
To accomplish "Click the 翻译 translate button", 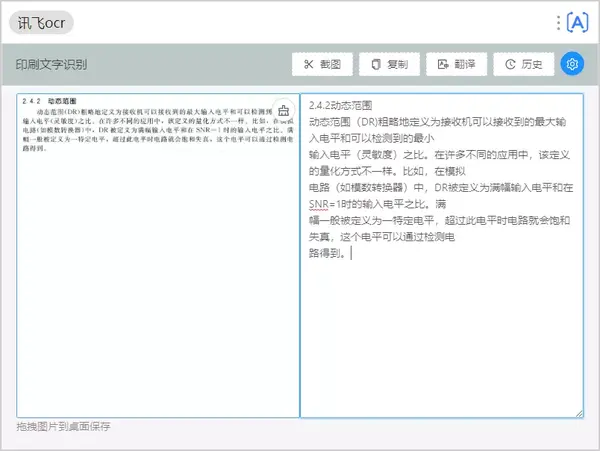I will tap(457, 64).
